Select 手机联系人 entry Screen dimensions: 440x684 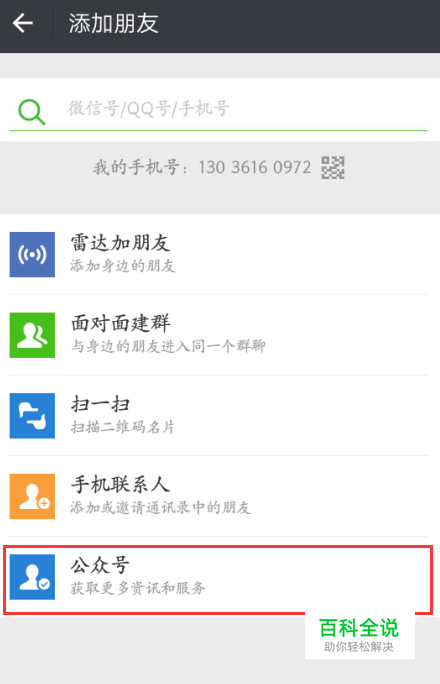click(218, 496)
